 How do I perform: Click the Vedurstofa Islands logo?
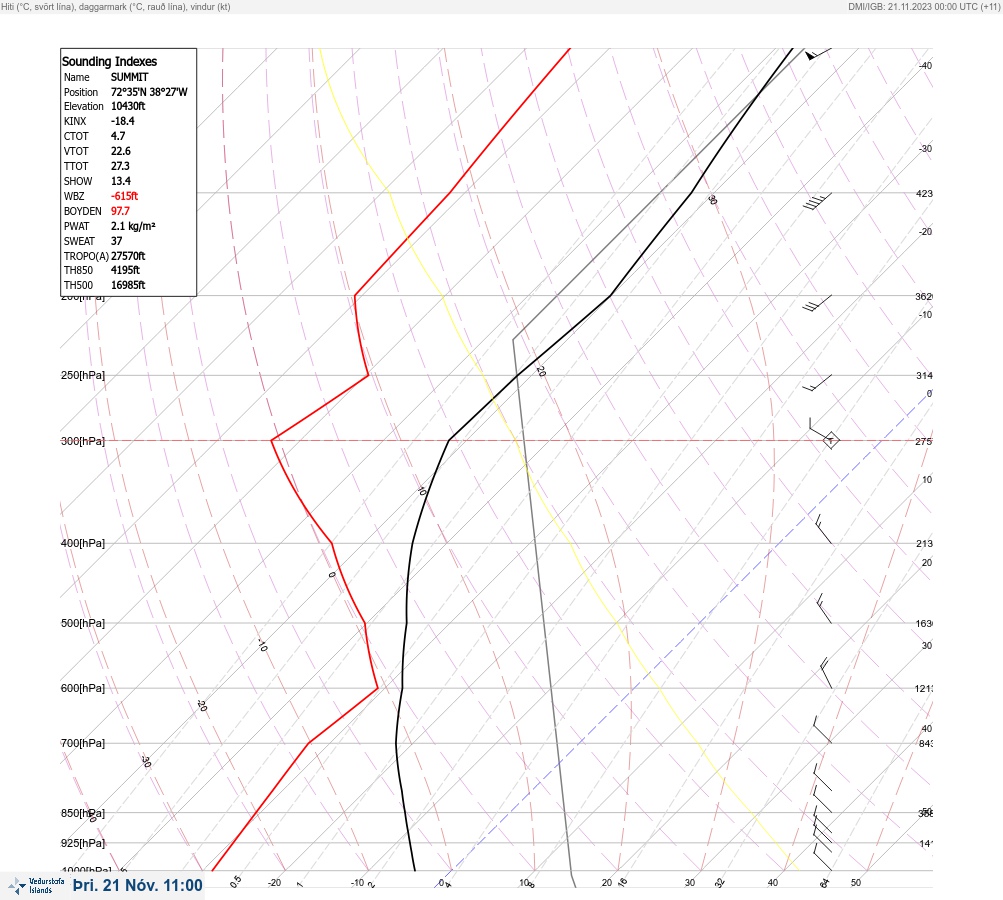pyautogui.click(x=37, y=885)
